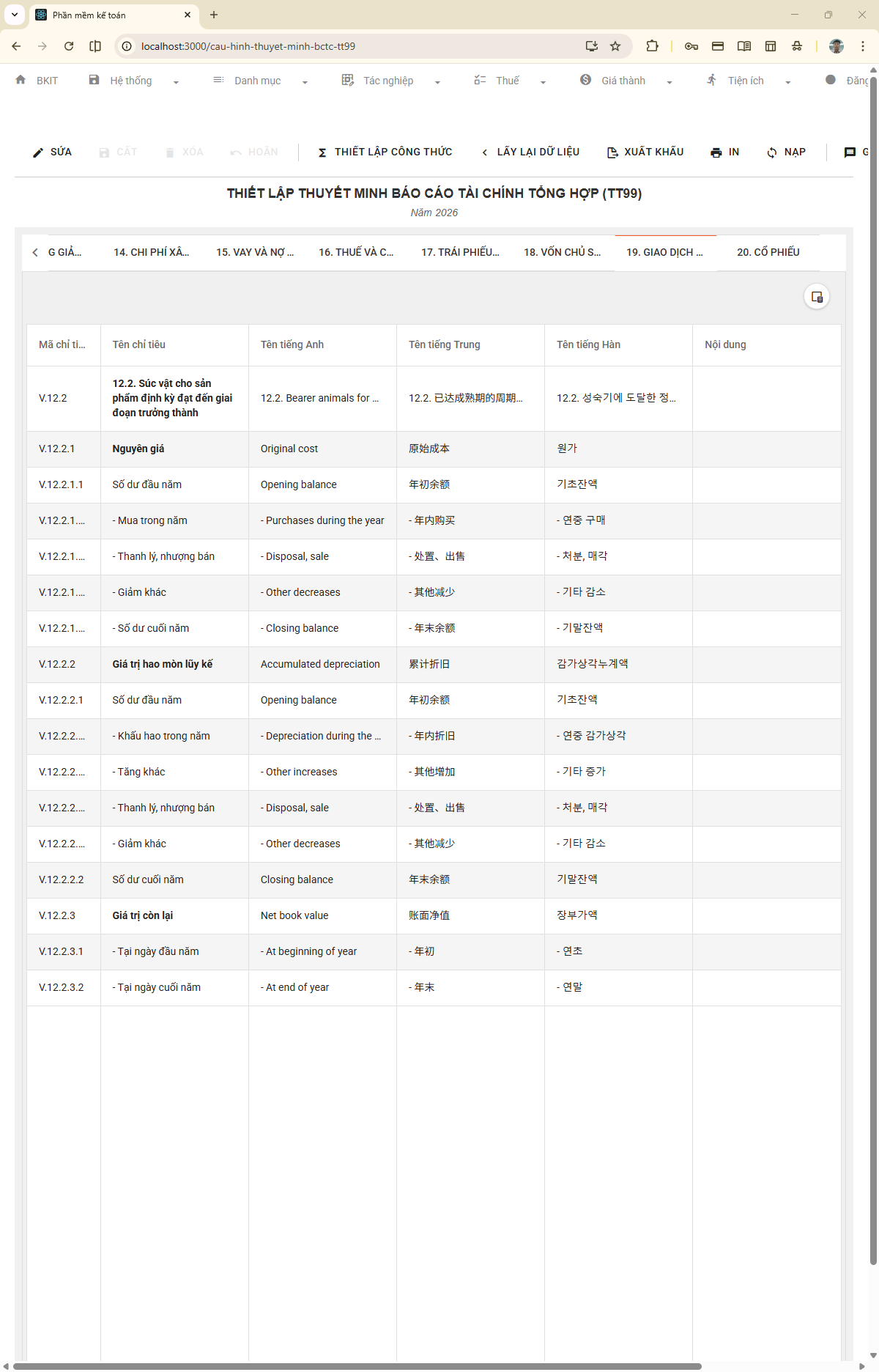Click the Danh mục list icon
This screenshot has width=879, height=1372.
click(x=218, y=80)
